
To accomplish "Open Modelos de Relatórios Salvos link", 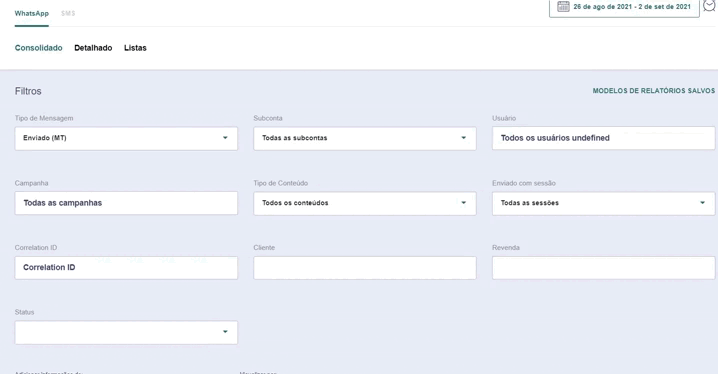I will 653,91.
